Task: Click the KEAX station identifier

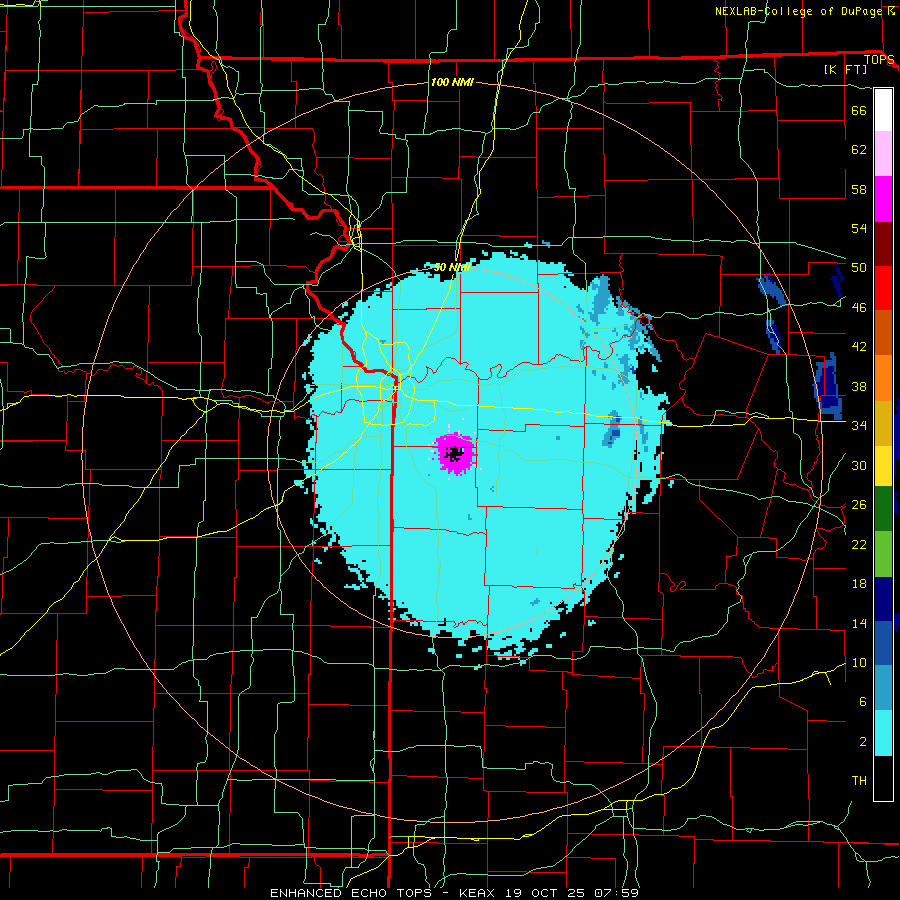Action: click(x=479, y=893)
